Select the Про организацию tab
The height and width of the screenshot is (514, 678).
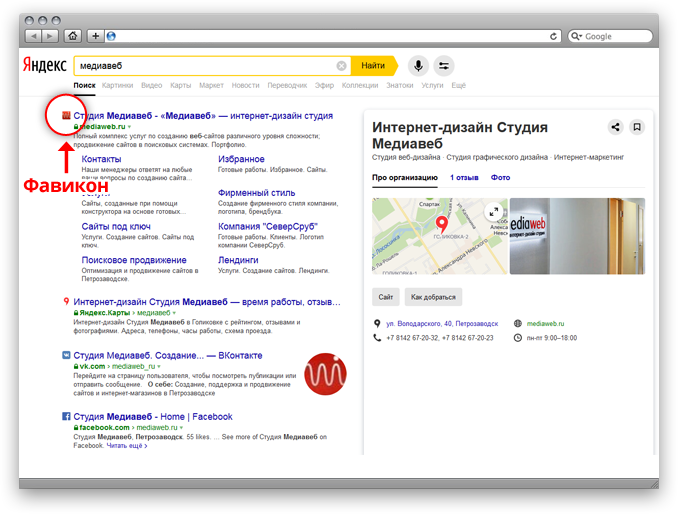(405, 178)
